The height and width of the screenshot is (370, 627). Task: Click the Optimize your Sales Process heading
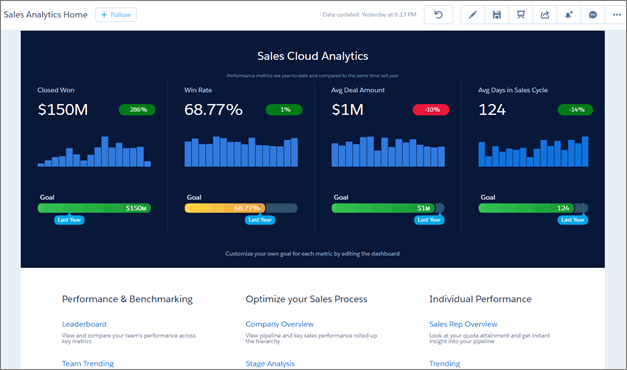[306, 299]
